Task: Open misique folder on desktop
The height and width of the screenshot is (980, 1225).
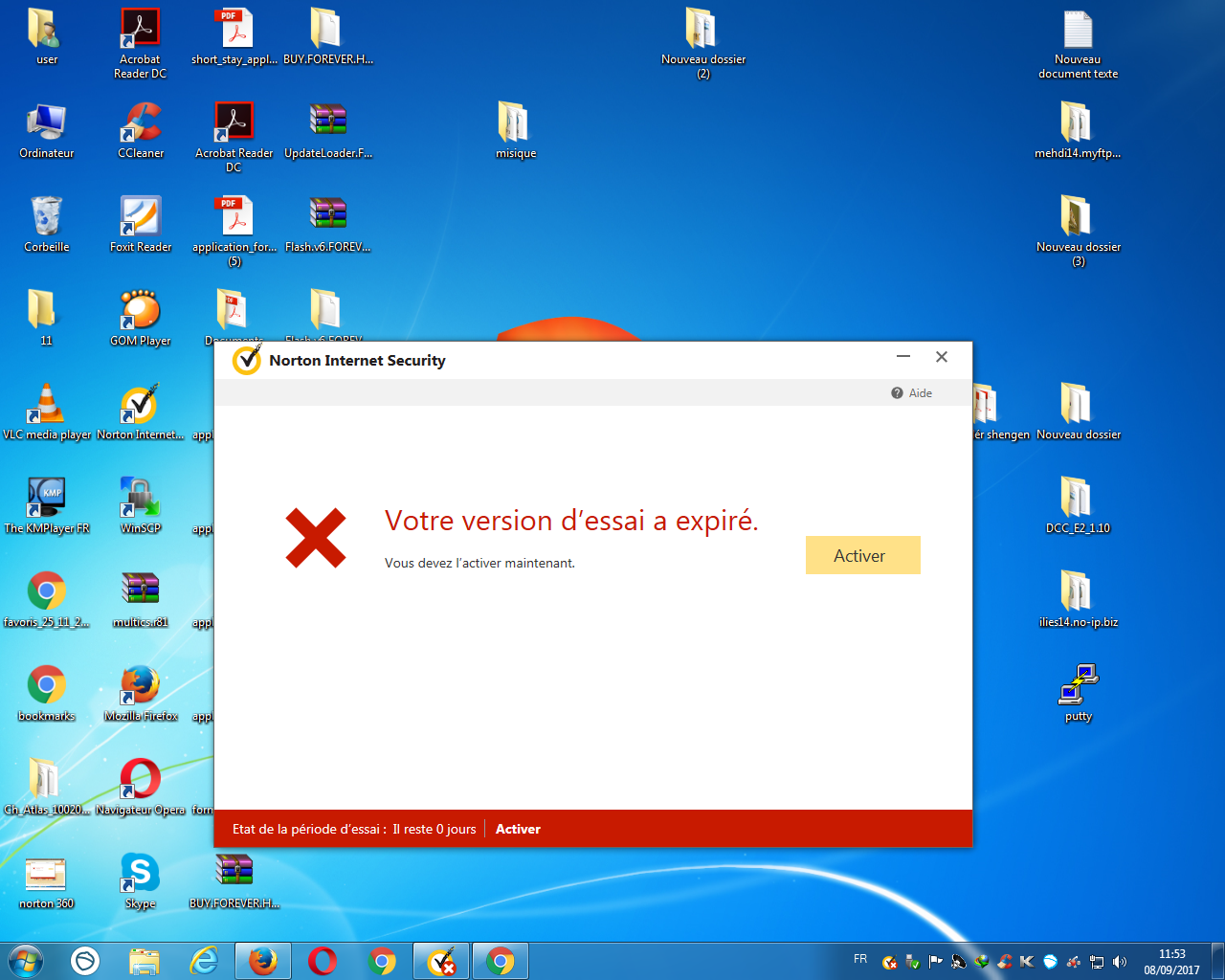Action: click(x=516, y=131)
